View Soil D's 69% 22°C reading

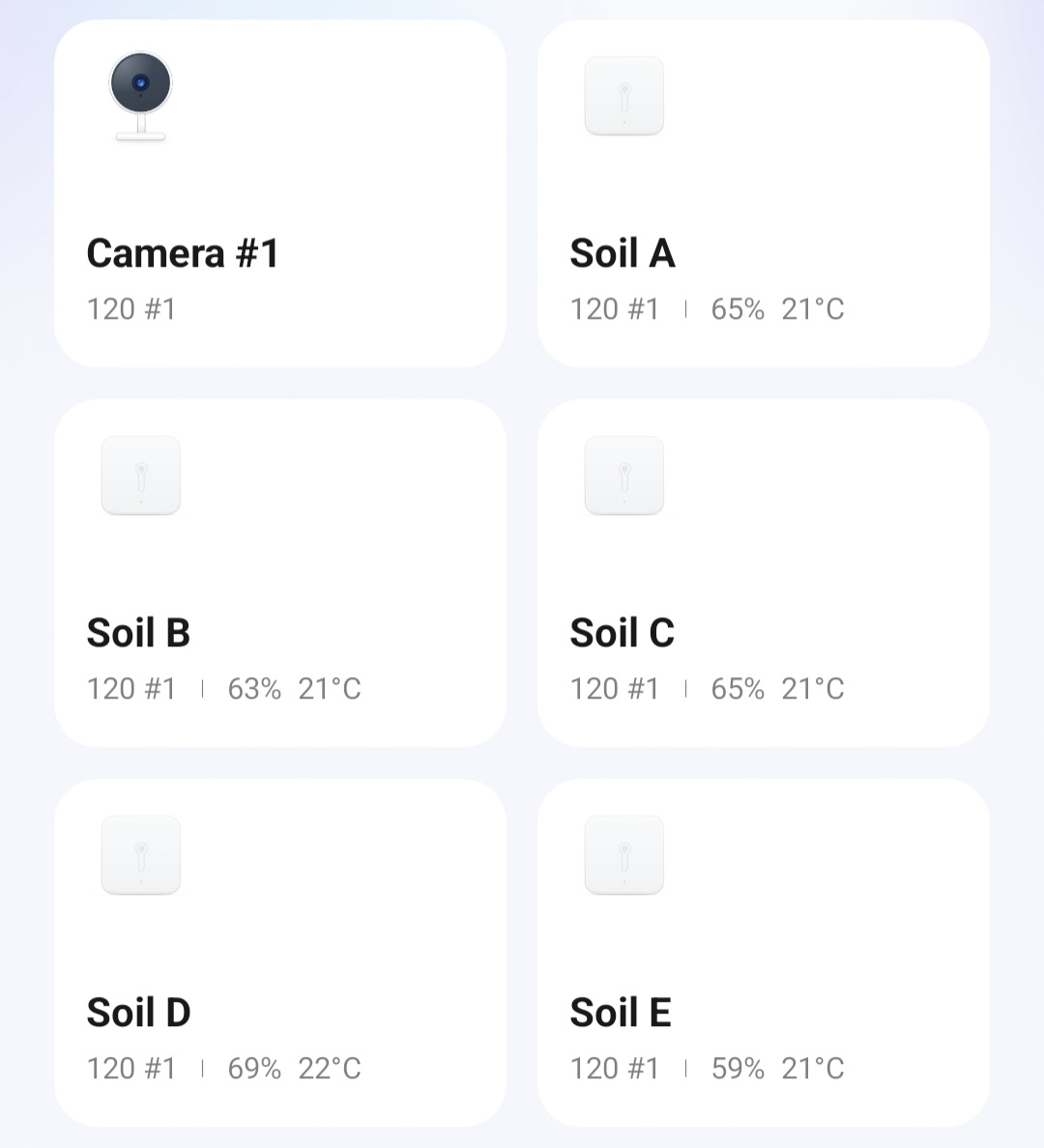point(294,1069)
